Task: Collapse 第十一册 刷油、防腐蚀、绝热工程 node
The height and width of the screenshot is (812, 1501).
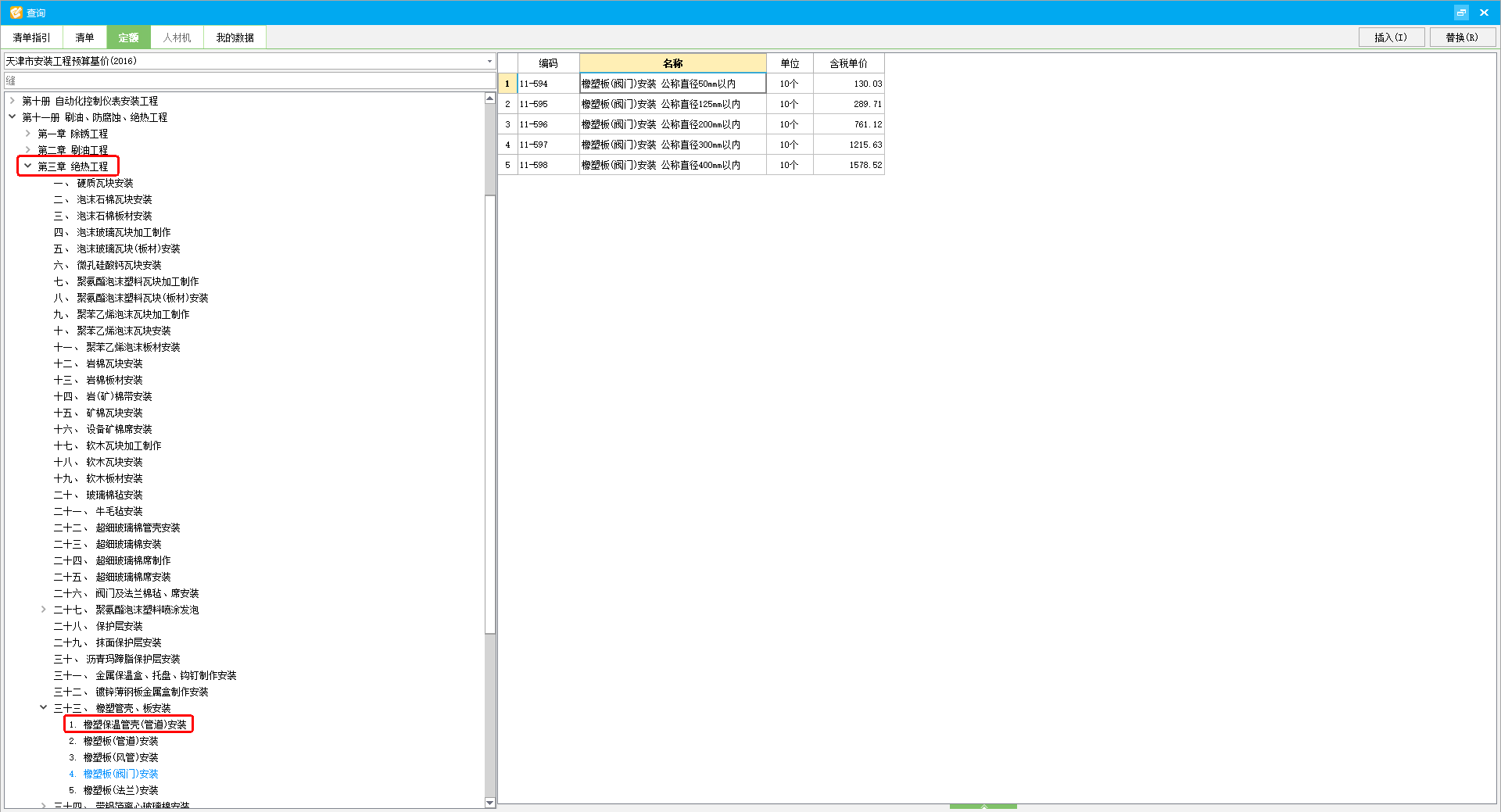Action: click(x=13, y=117)
